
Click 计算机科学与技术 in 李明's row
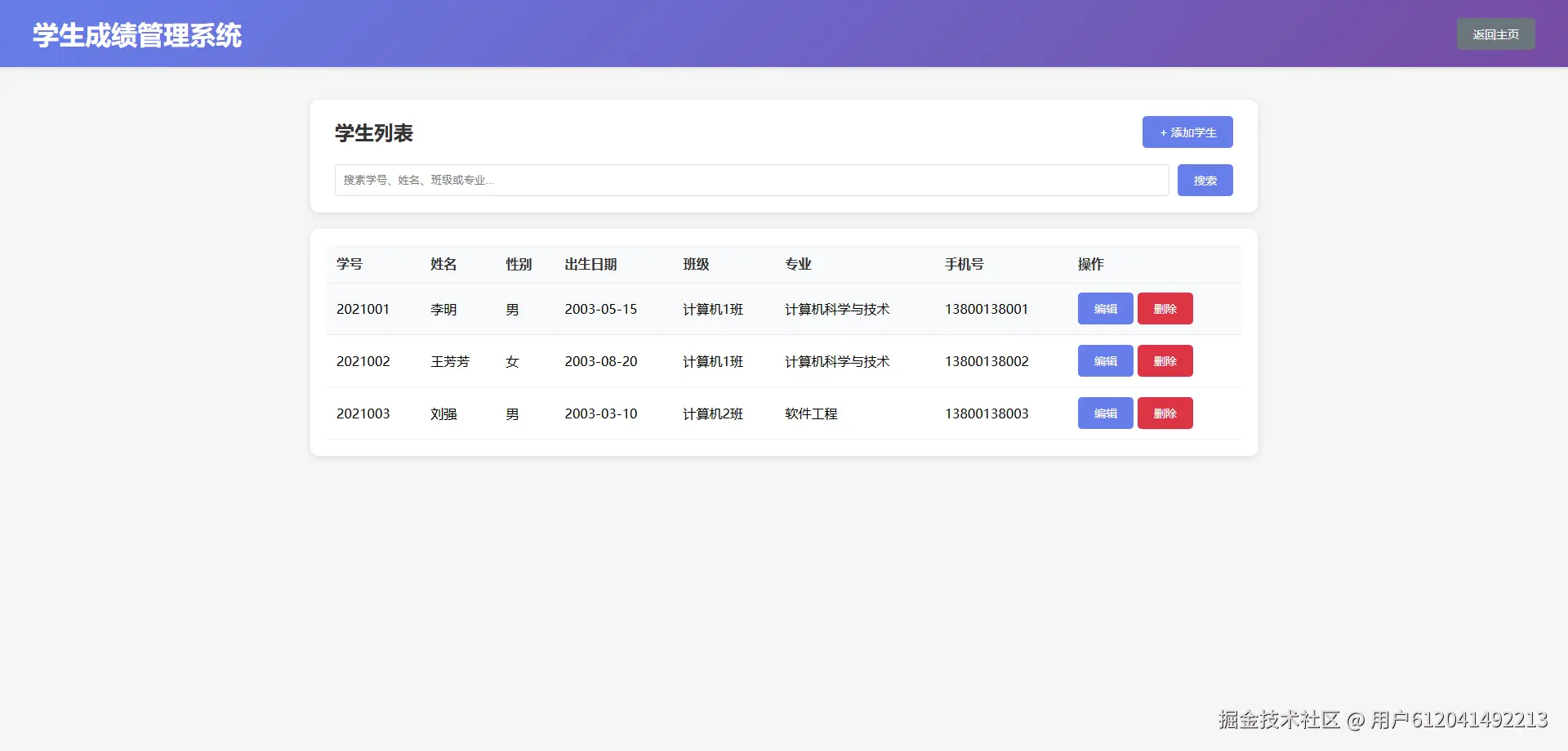coord(837,310)
